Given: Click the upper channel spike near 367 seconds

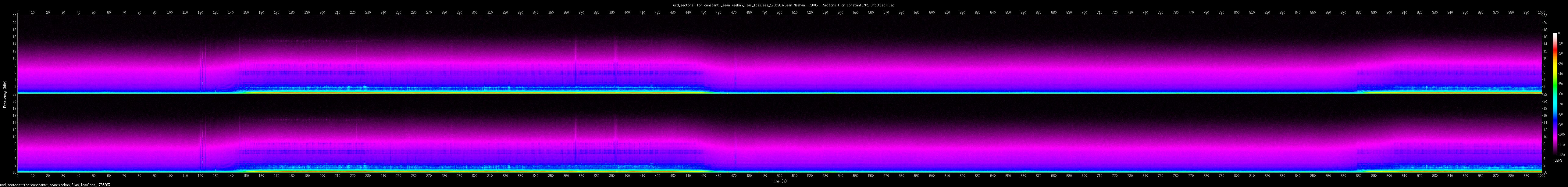Looking at the screenshot, I should pos(576,61).
